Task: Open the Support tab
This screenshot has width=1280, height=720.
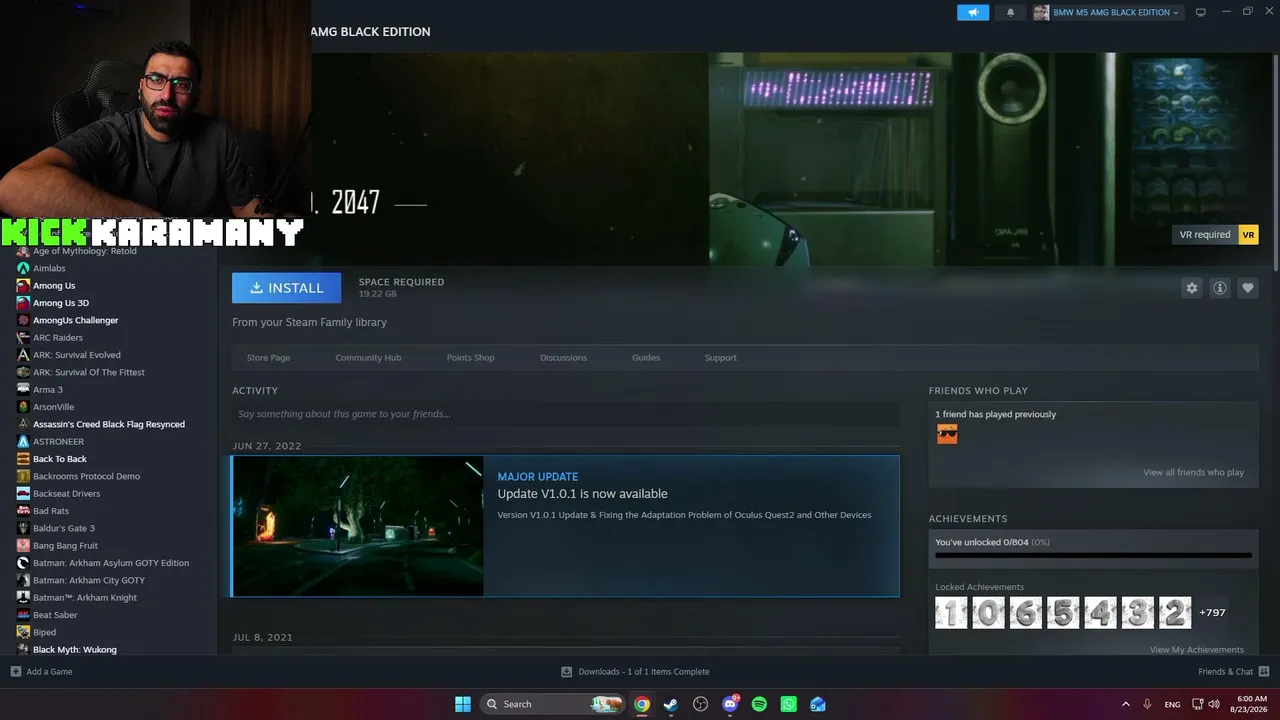Action: pyautogui.click(x=720, y=357)
